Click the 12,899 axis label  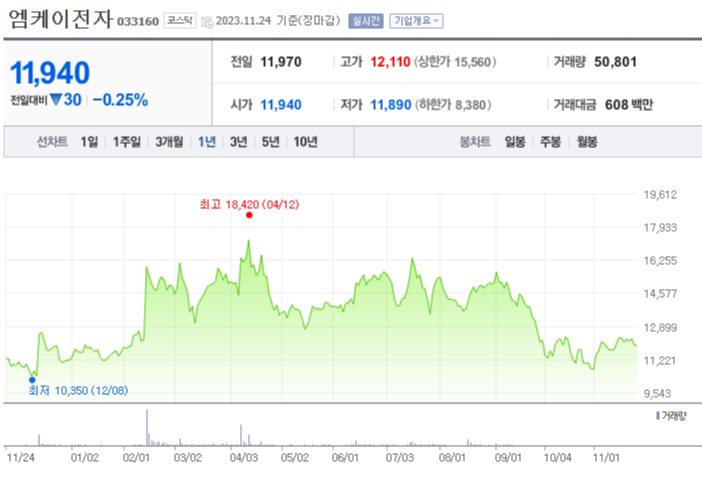point(660,328)
